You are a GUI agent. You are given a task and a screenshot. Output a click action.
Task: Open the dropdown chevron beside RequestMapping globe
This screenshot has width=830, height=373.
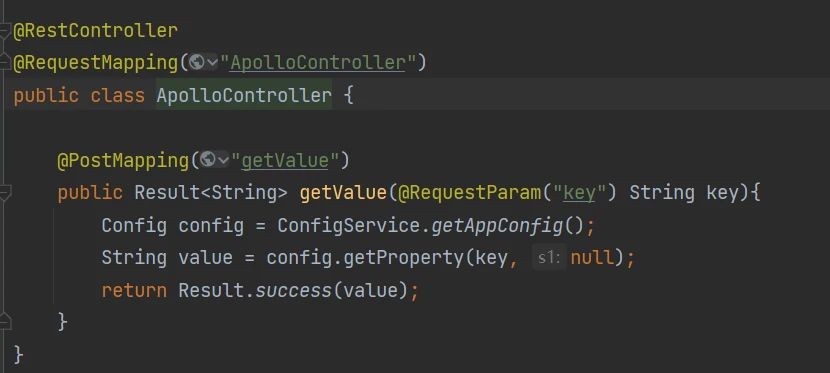(212, 63)
